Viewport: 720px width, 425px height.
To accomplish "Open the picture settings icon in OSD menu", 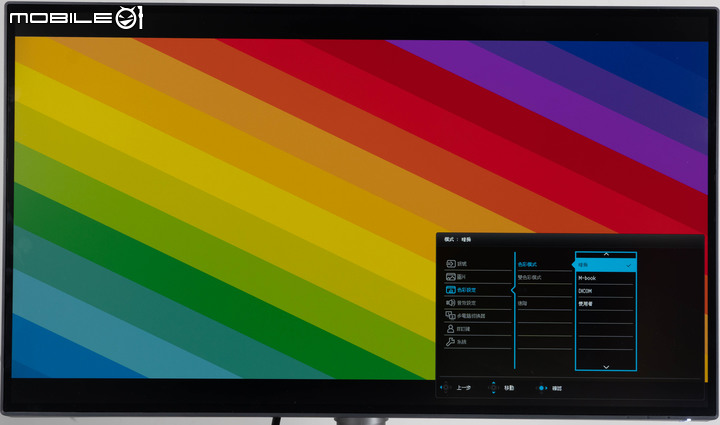I will coord(450,277).
